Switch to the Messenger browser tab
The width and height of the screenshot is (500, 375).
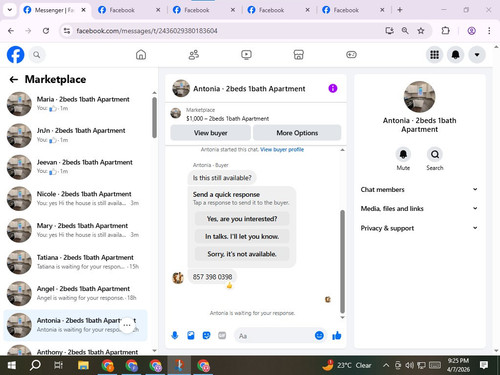[54, 10]
